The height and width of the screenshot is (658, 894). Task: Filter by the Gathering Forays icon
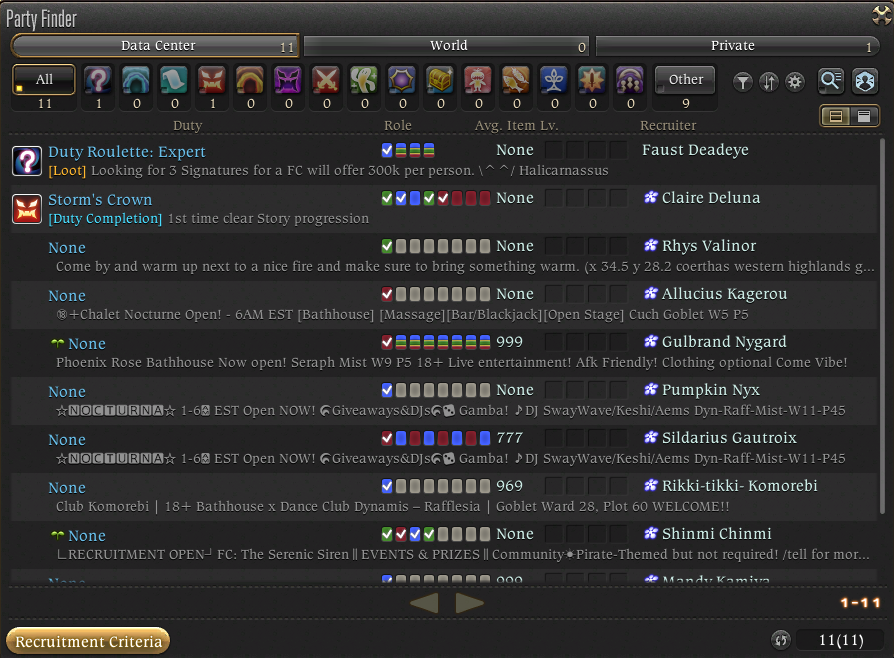pyautogui.click(x=516, y=80)
